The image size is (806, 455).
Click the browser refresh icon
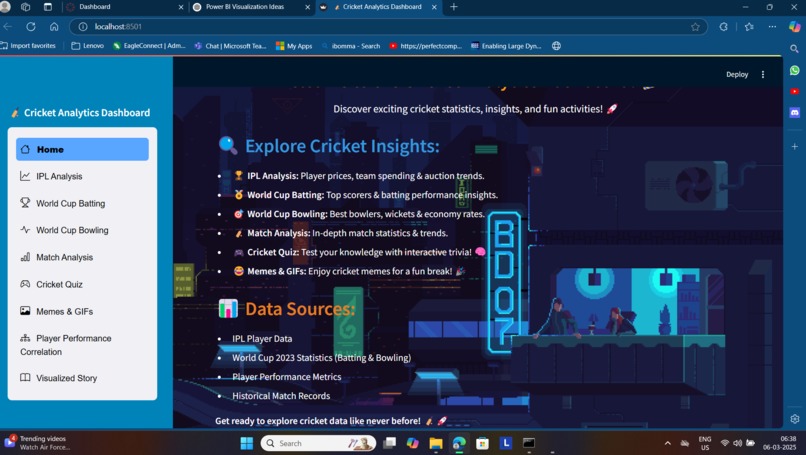(31, 27)
